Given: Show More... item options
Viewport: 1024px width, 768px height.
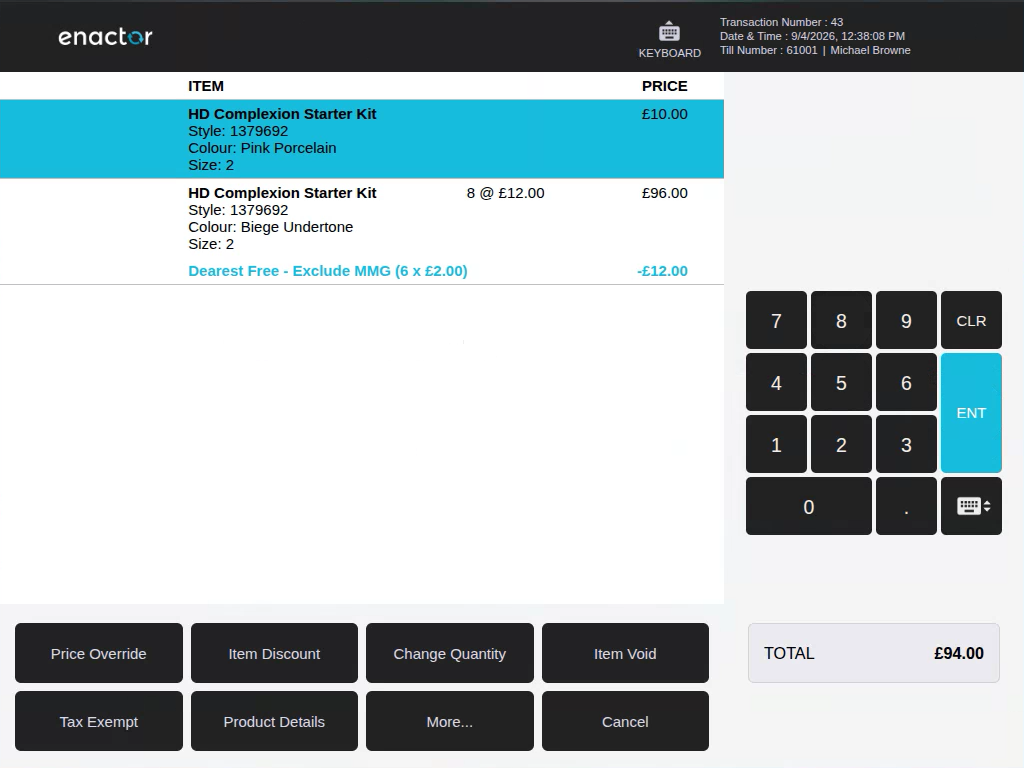Looking at the screenshot, I should point(449,721).
